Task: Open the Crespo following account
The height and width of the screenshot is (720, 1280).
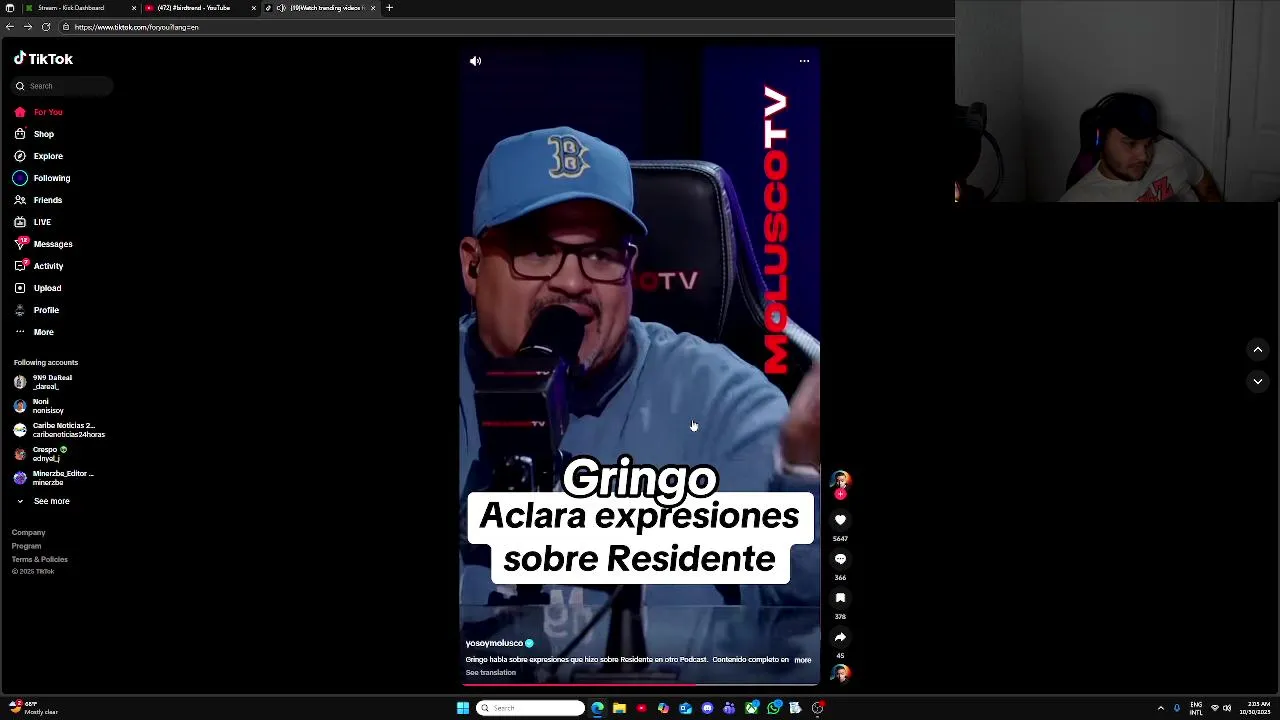Action: (42, 454)
